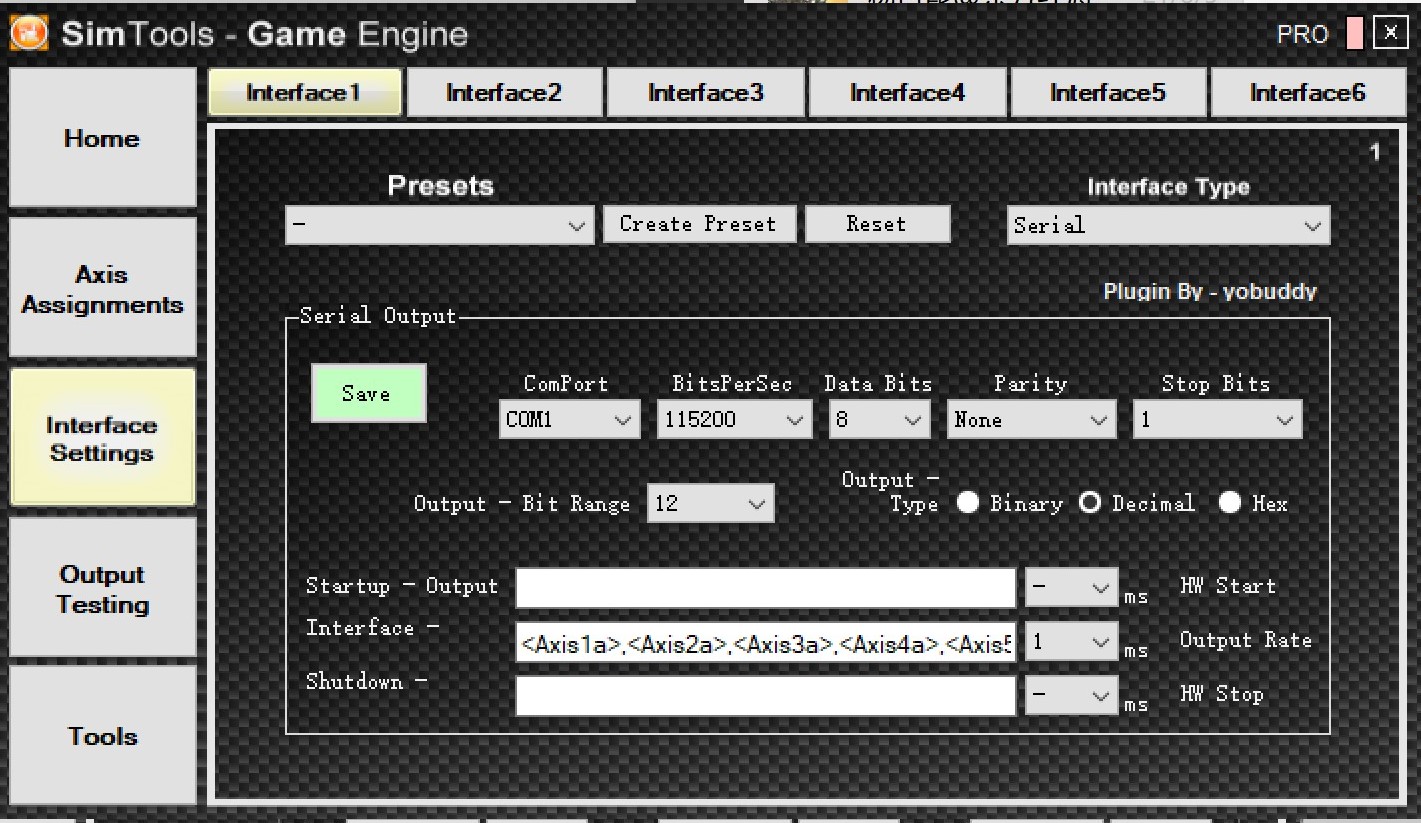The width and height of the screenshot is (1421, 823).
Task: Open the Interface3 tab
Action: [705, 93]
